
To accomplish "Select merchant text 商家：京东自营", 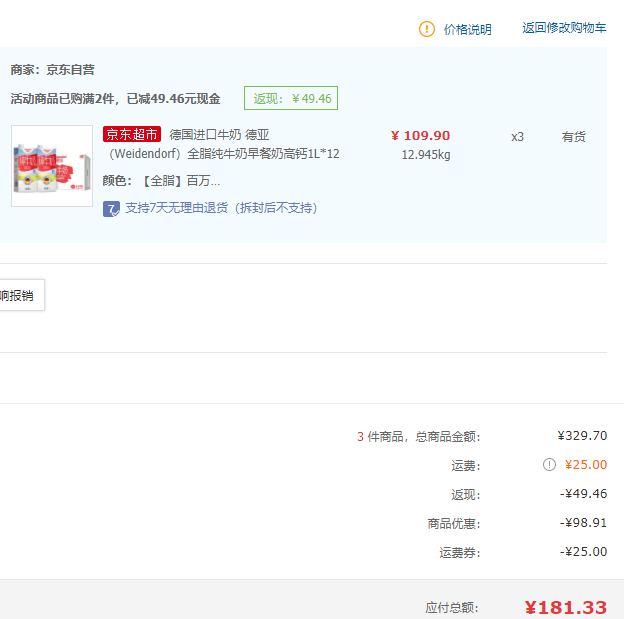I will pyautogui.click(x=53, y=70).
